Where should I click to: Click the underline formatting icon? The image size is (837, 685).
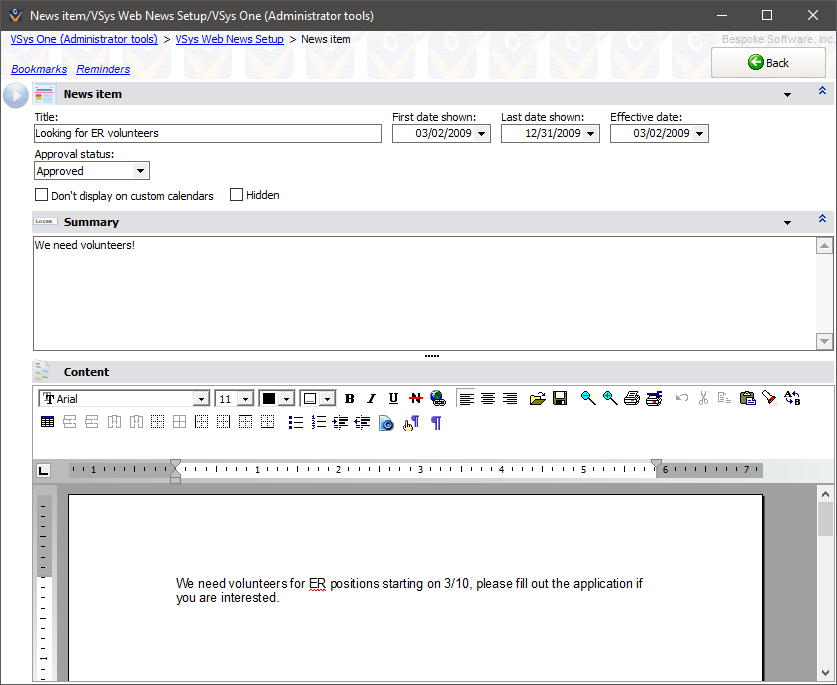[393, 398]
